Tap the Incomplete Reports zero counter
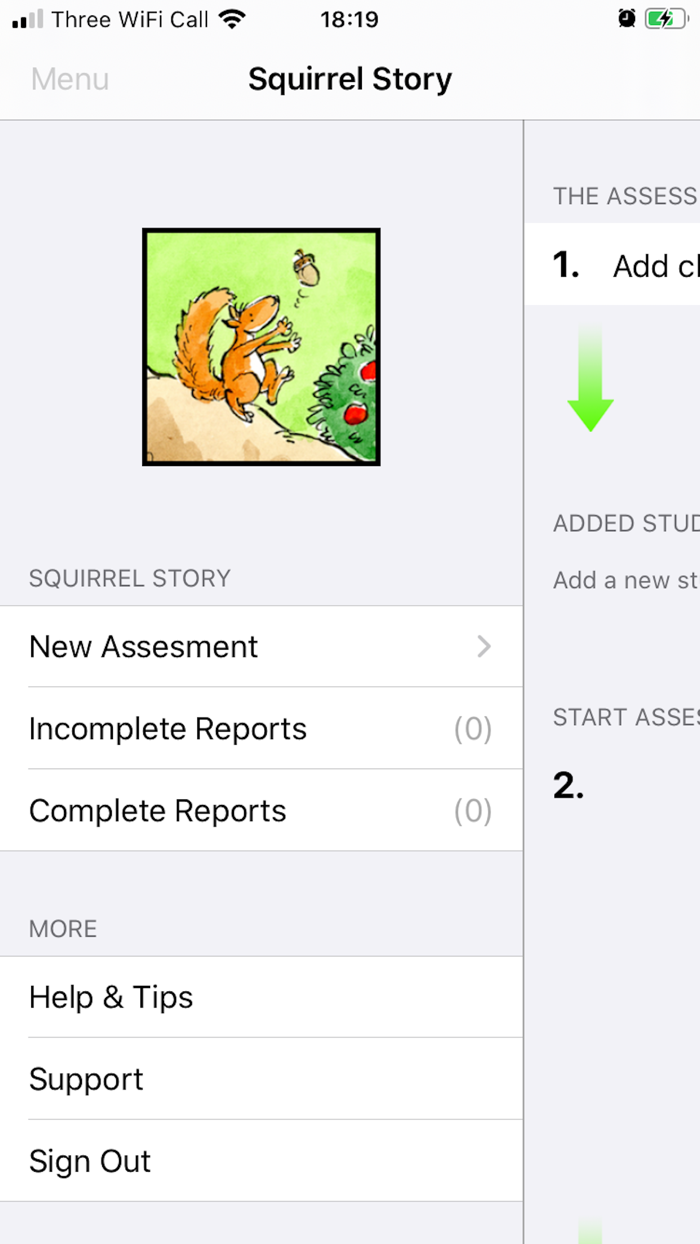The image size is (700, 1244). 473,729
